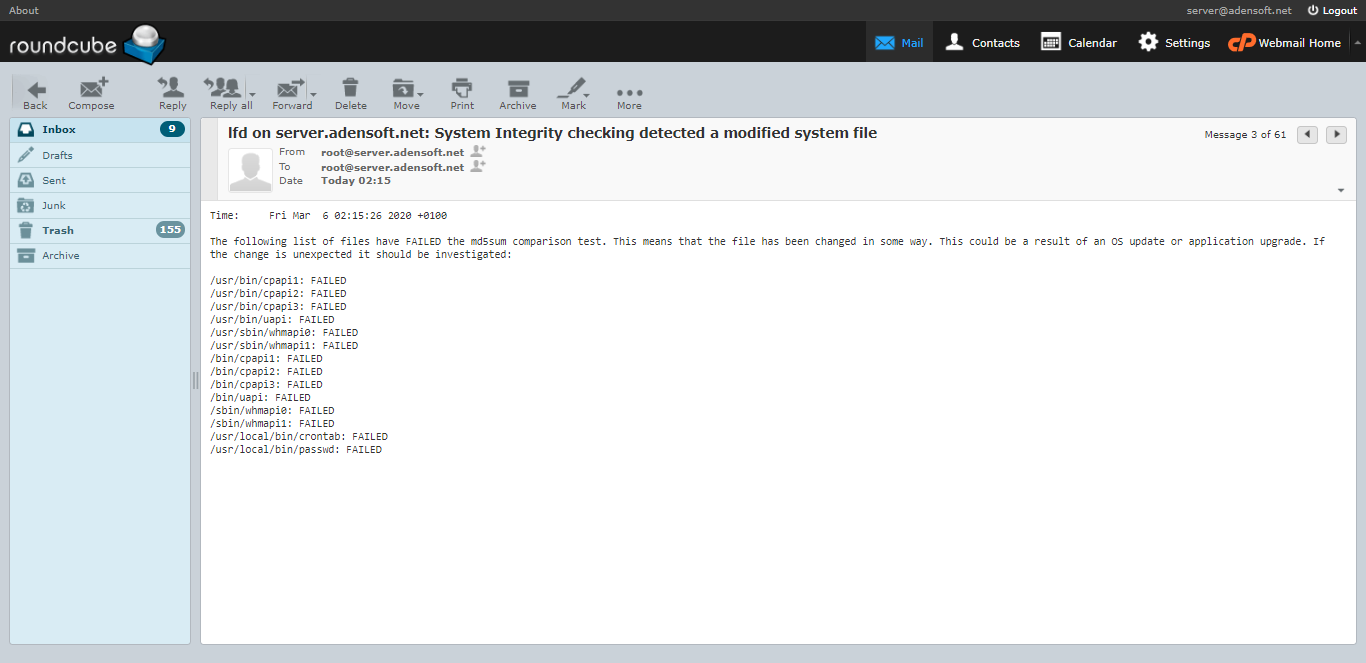
Task: Open the Move to folder dropdown
Action: 421,95
